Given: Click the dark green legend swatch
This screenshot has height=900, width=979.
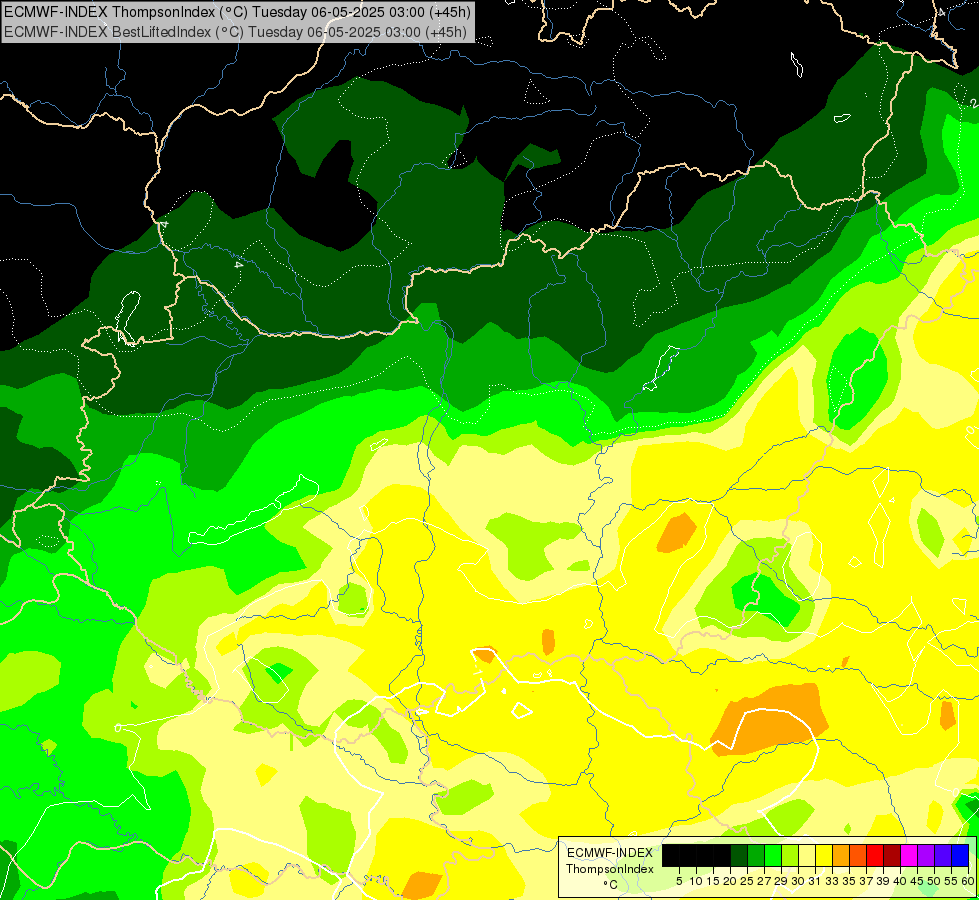Looking at the screenshot, I should tap(739, 855).
